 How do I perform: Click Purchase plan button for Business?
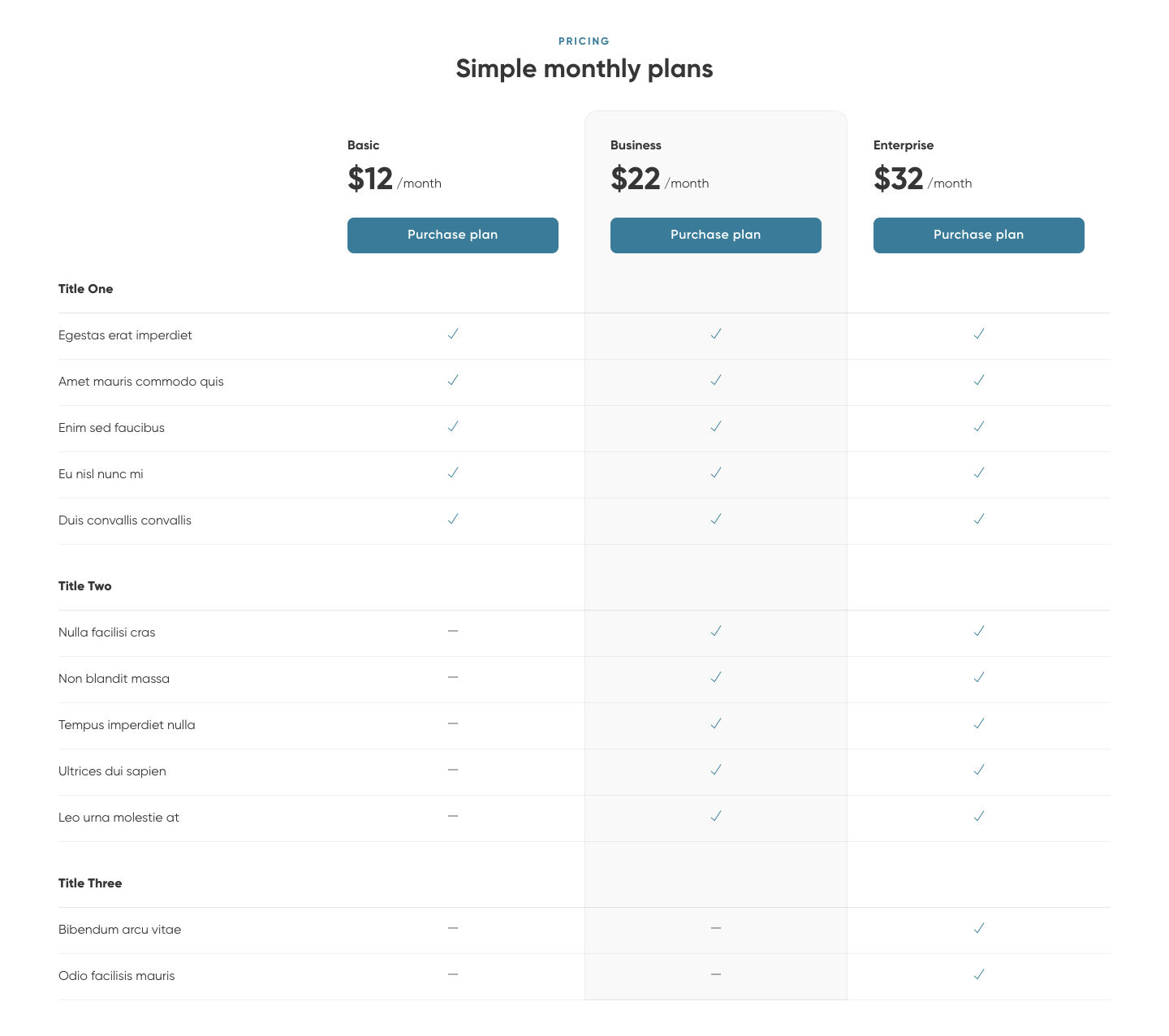[x=715, y=235]
